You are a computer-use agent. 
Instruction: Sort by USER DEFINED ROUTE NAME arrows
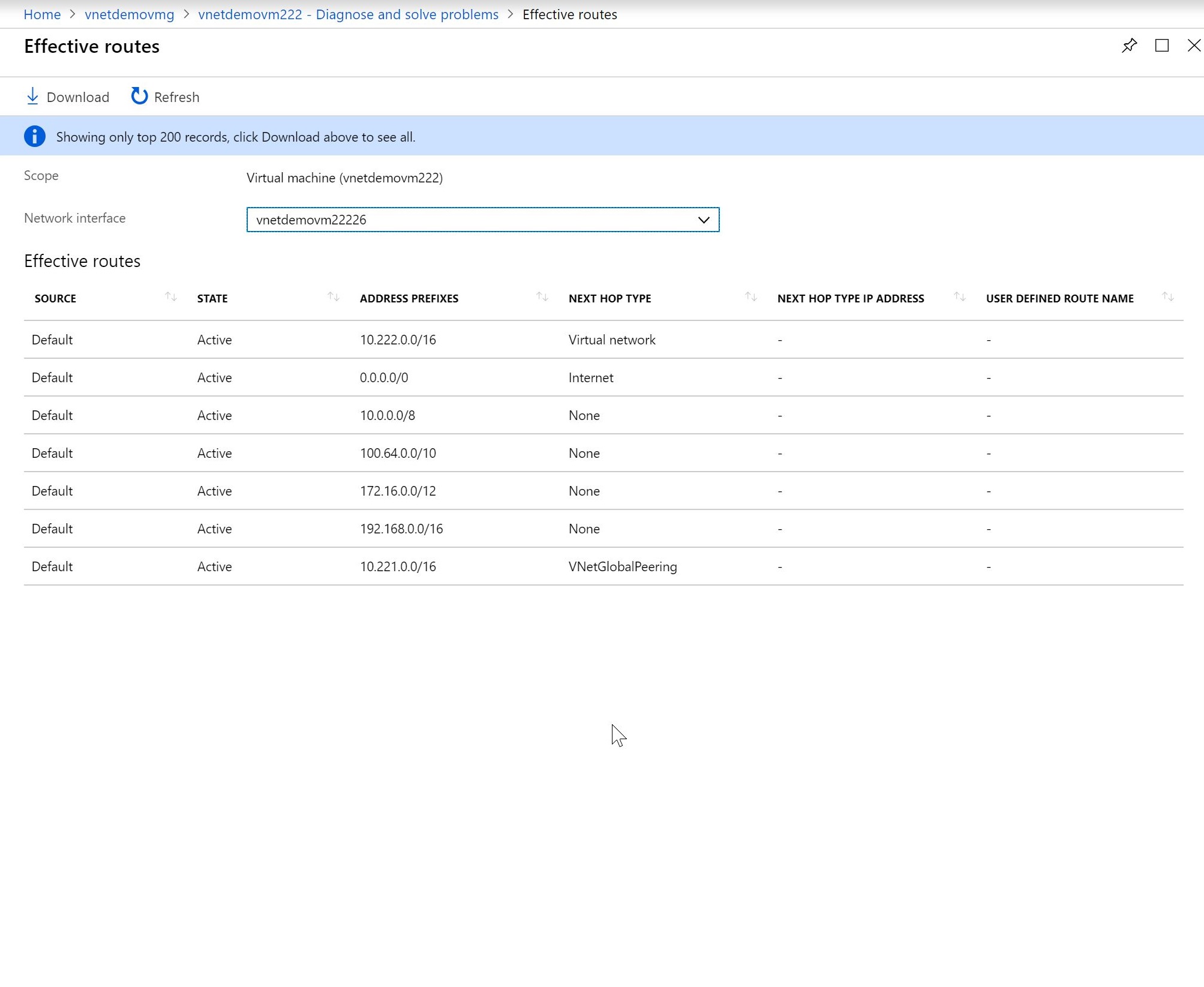(1168, 297)
